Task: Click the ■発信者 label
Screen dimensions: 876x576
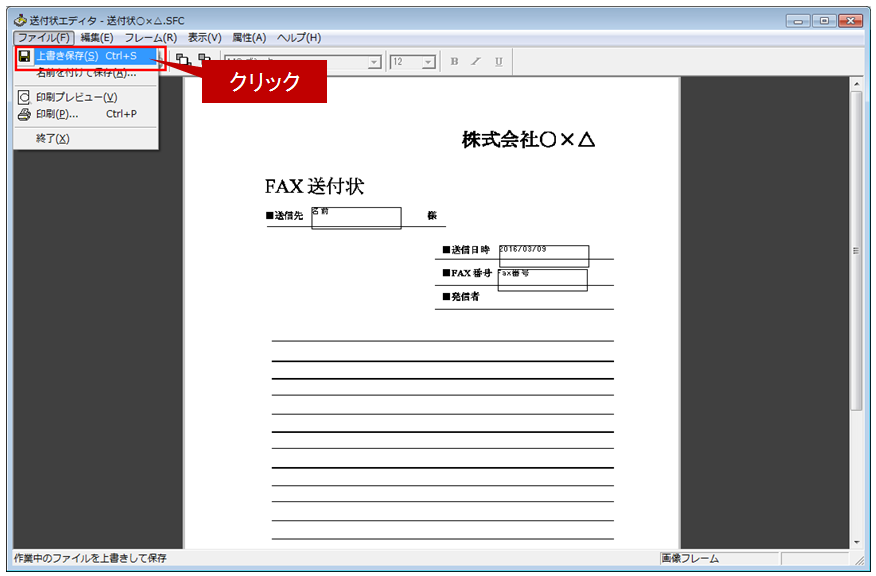Action: (x=461, y=297)
